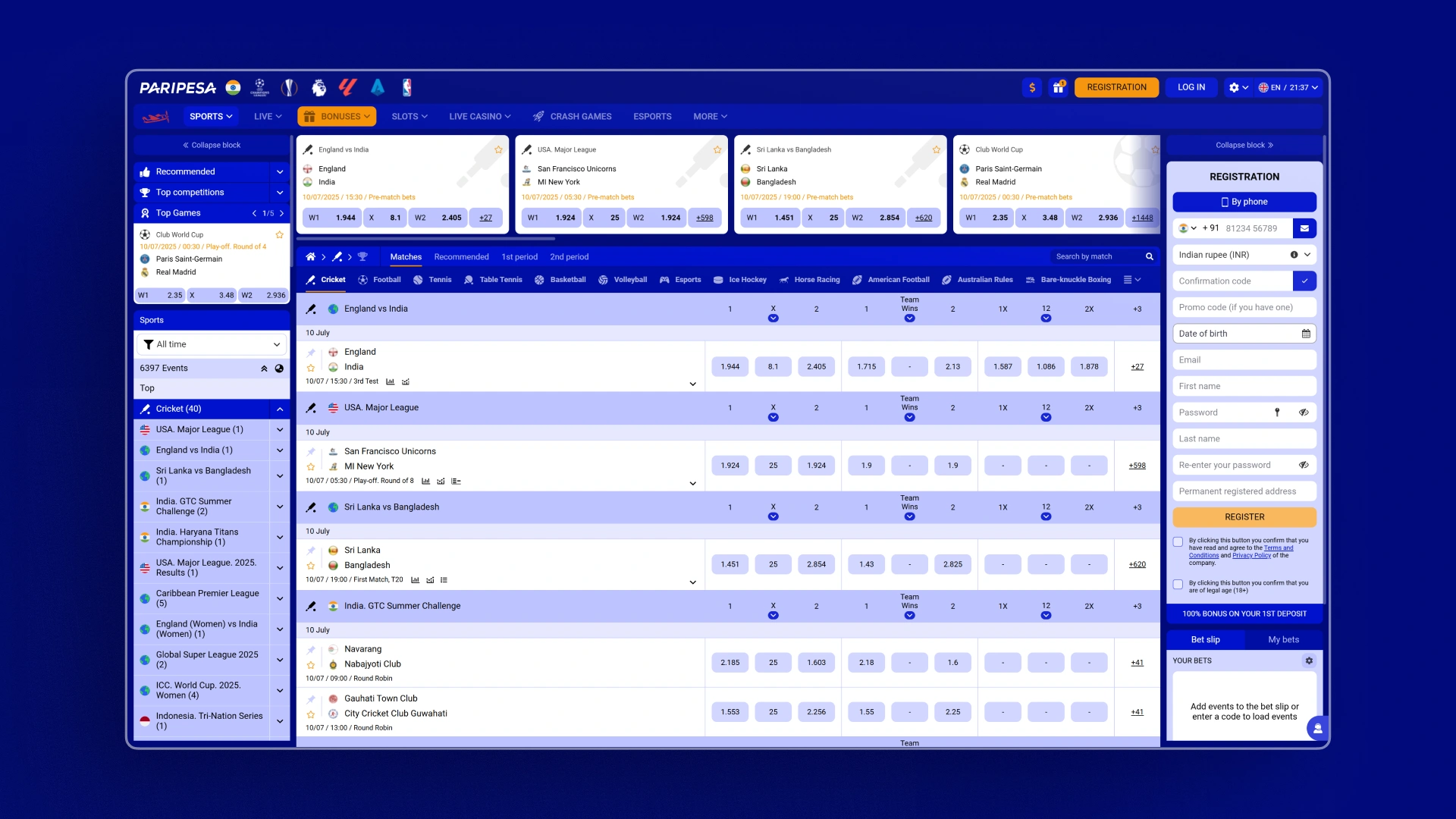Click the orange REGISTRATION button

[1116, 87]
